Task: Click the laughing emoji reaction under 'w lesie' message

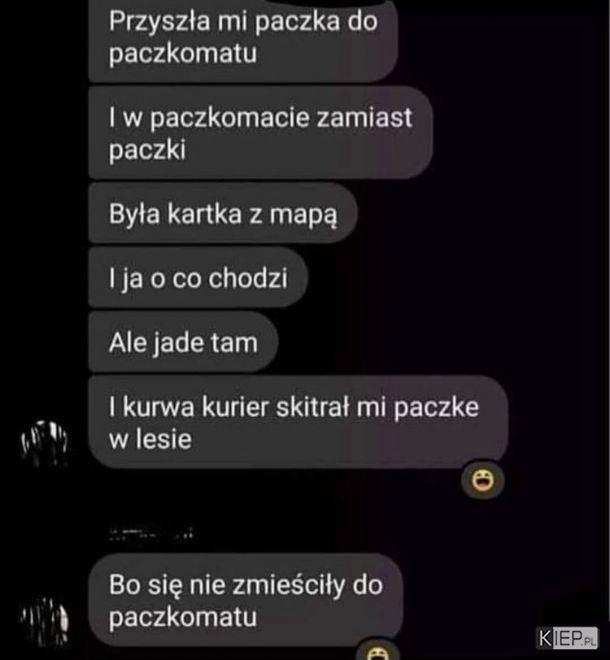Action: pyautogui.click(x=482, y=480)
